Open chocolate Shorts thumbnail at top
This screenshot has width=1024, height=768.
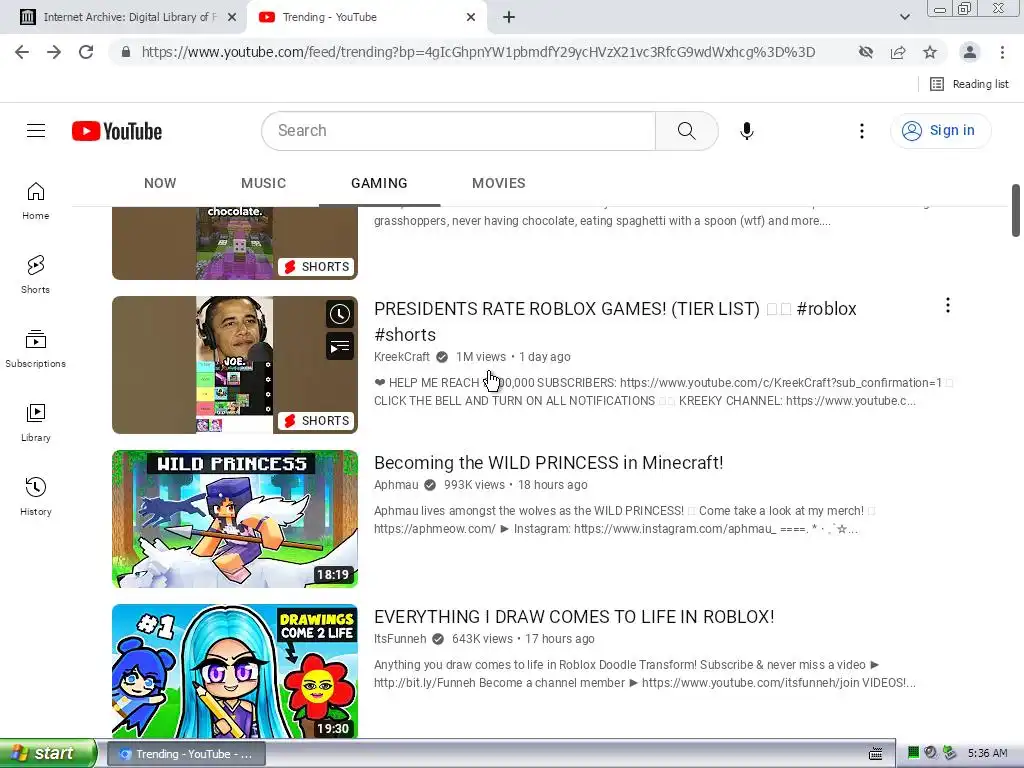click(235, 243)
